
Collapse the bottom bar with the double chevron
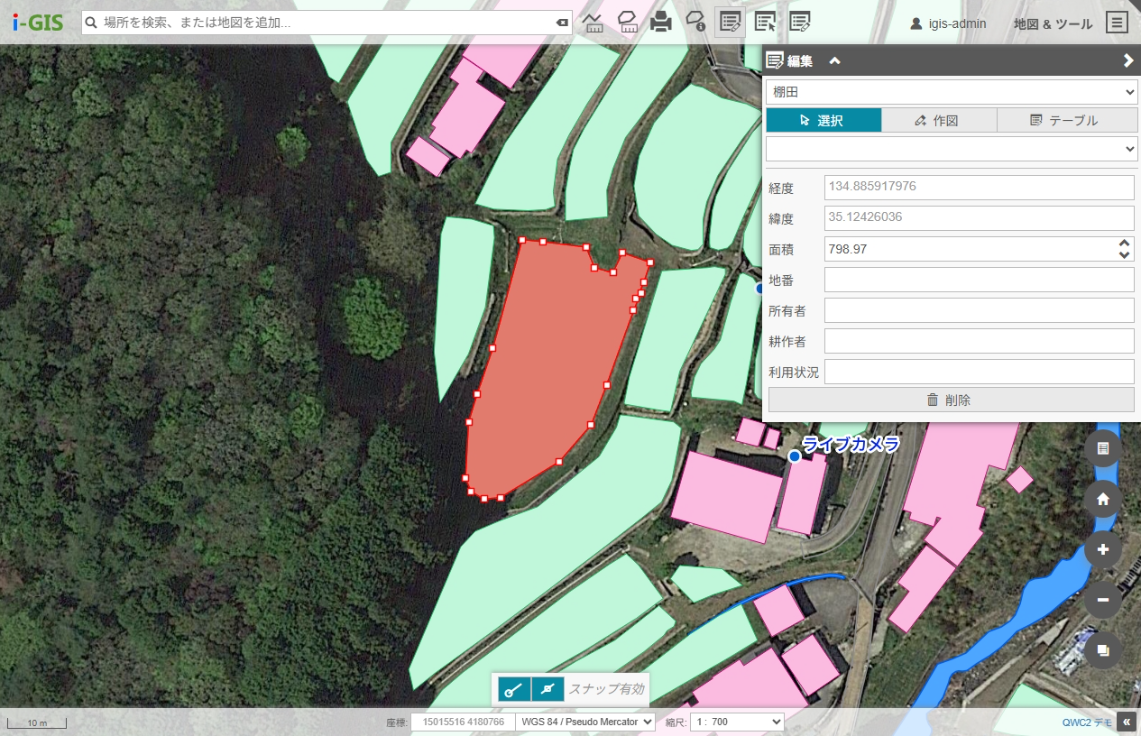pos(1126,722)
